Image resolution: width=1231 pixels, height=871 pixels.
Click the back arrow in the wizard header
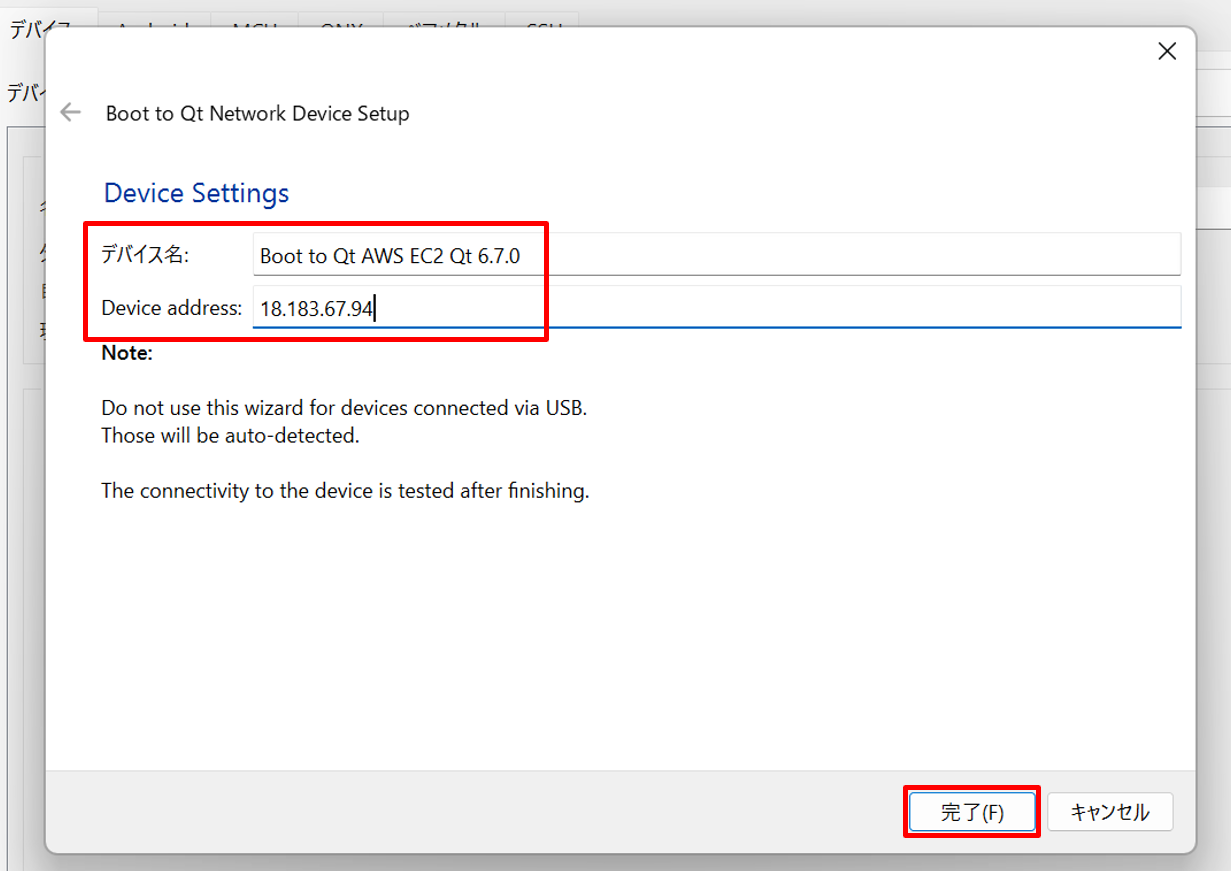click(70, 113)
